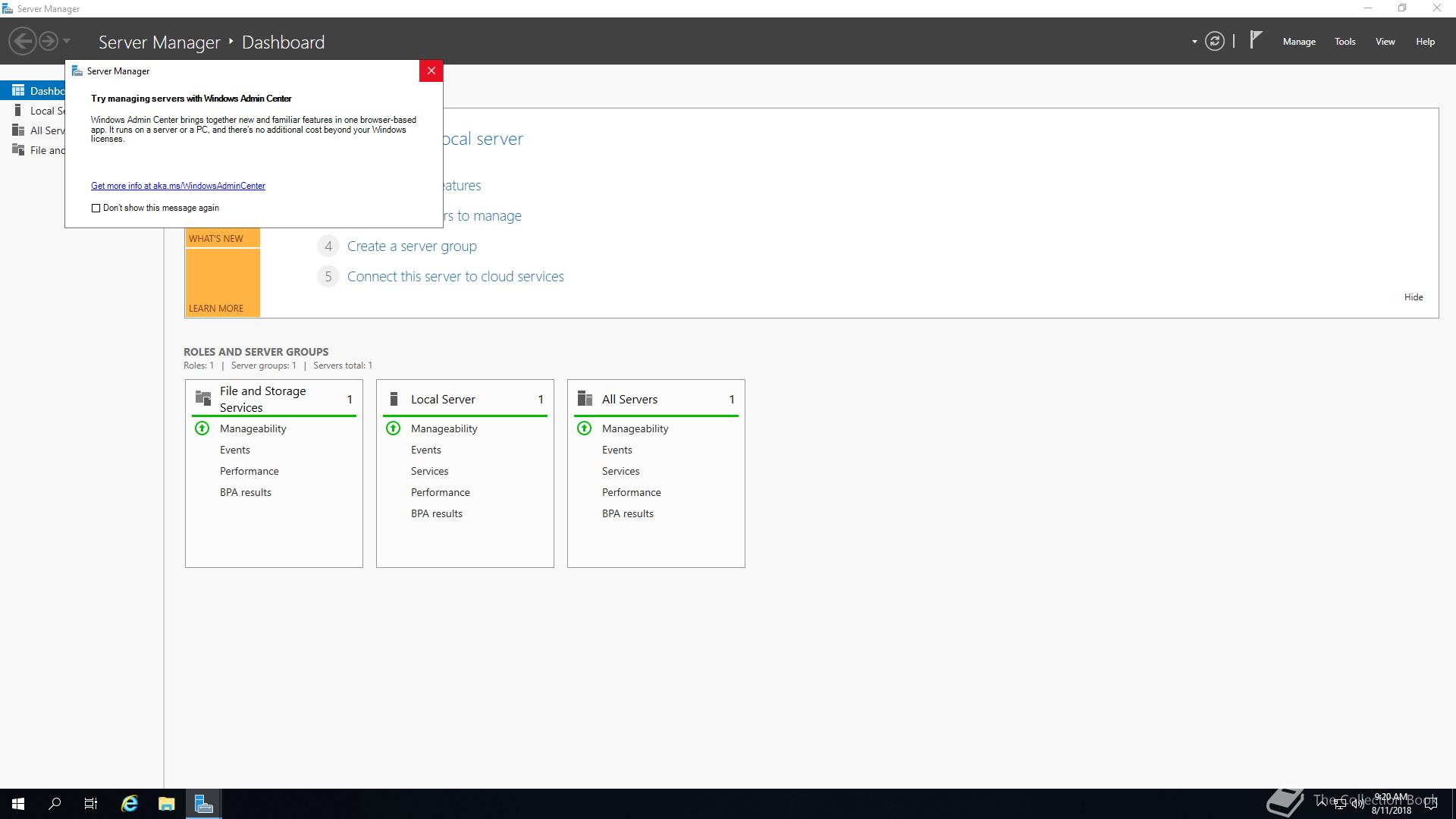This screenshot has height=819, width=1456.
Task: Click the Dashboard grid icon in sidebar
Action: click(18, 90)
